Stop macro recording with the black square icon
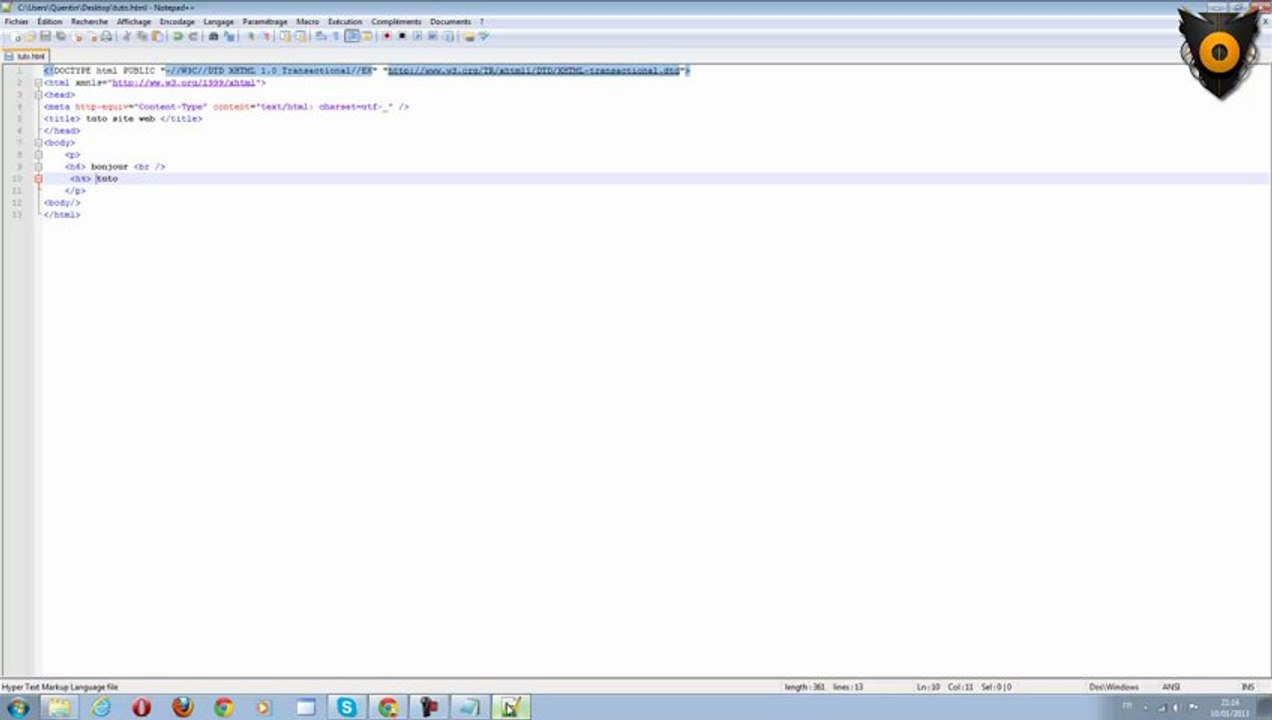Screen dimensions: 1272x720 [x=402, y=36]
